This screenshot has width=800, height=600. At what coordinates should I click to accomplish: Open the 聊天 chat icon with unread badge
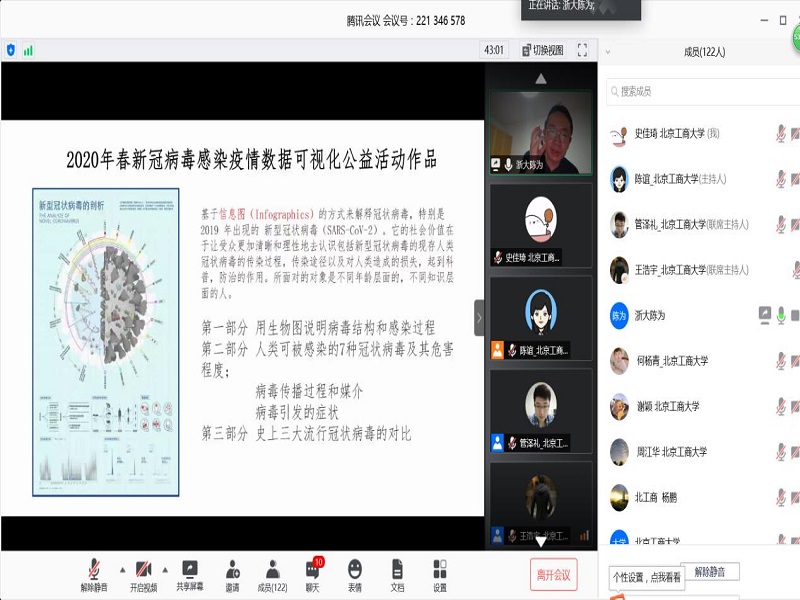pos(314,574)
